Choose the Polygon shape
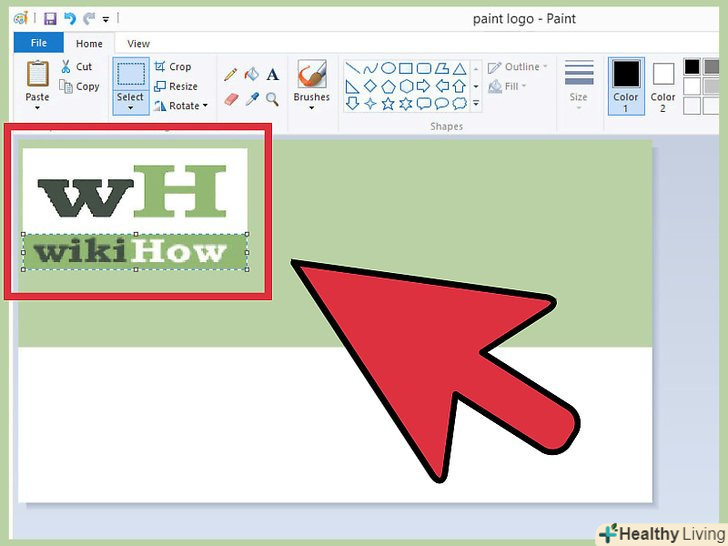This screenshot has height=546, width=728. click(x=442, y=69)
